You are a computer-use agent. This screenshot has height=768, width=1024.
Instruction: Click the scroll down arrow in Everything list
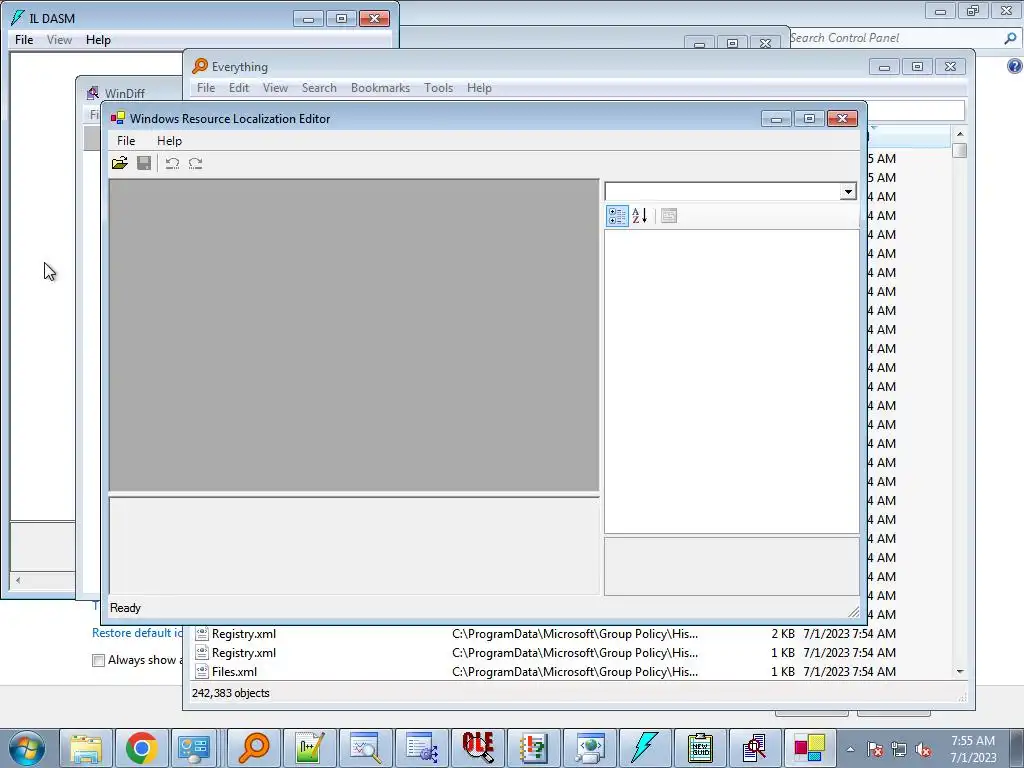(959, 671)
